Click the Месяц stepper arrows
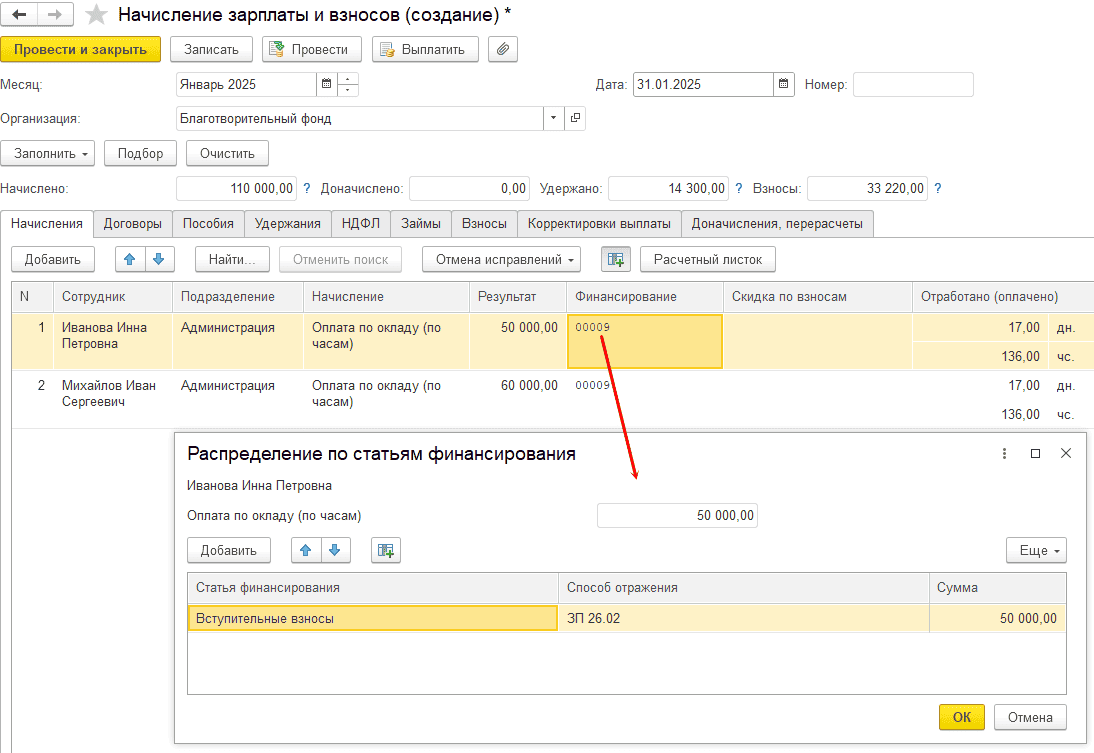 [347, 84]
